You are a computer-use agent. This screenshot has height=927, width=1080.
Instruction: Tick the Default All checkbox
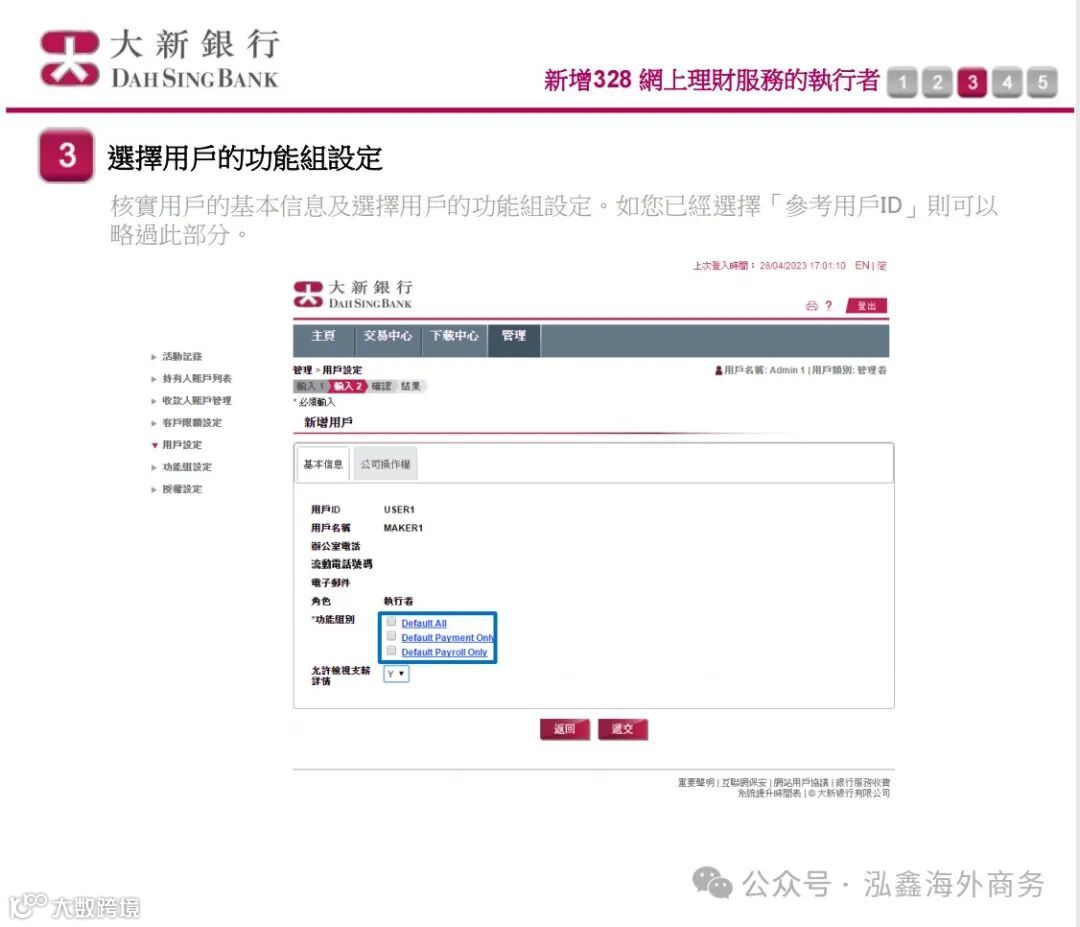click(x=391, y=622)
